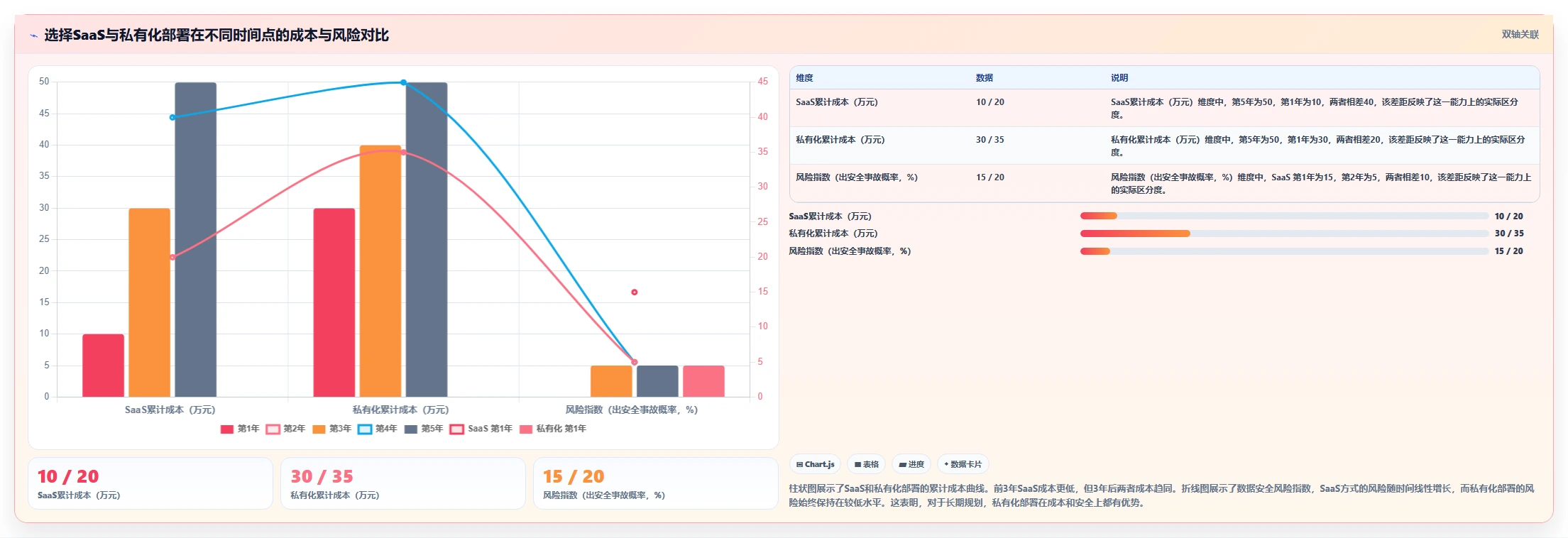1568x538 pixels.
Task: Select the orange 第3年 bar in SaaS累计成本 group
Action: 149,302
